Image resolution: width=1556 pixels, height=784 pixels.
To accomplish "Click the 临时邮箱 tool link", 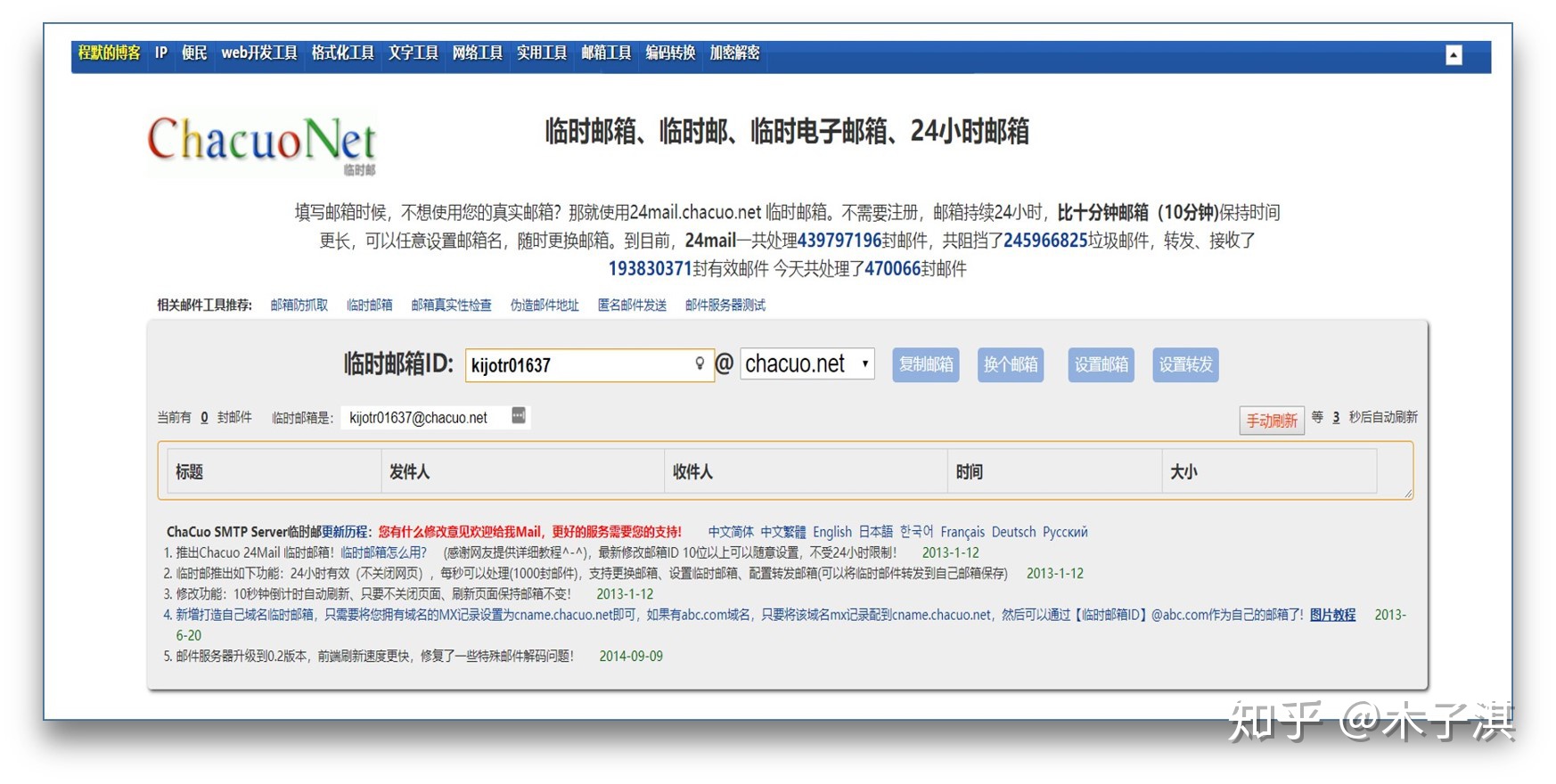I will (370, 305).
